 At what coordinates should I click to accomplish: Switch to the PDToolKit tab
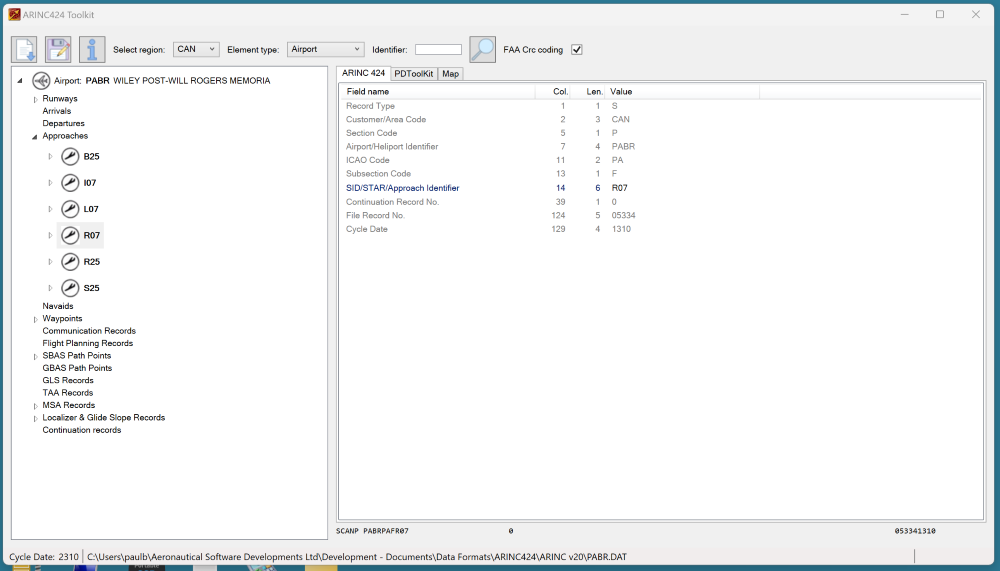(413, 73)
